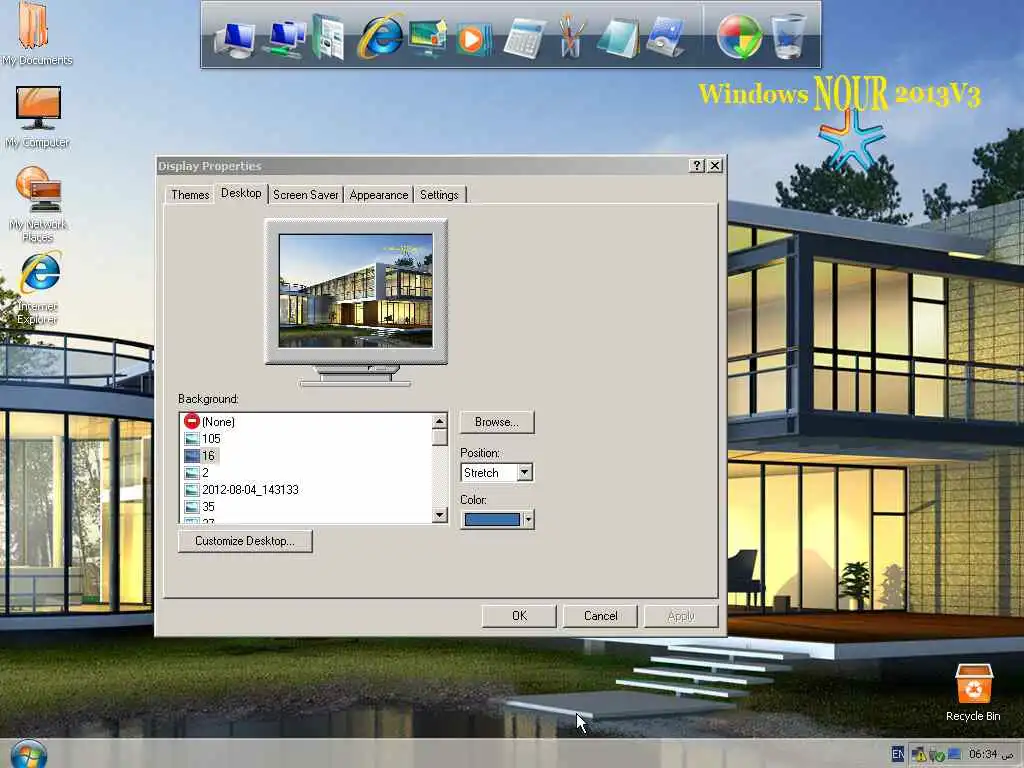Switch to the Desktop tab

(x=241, y=193)
